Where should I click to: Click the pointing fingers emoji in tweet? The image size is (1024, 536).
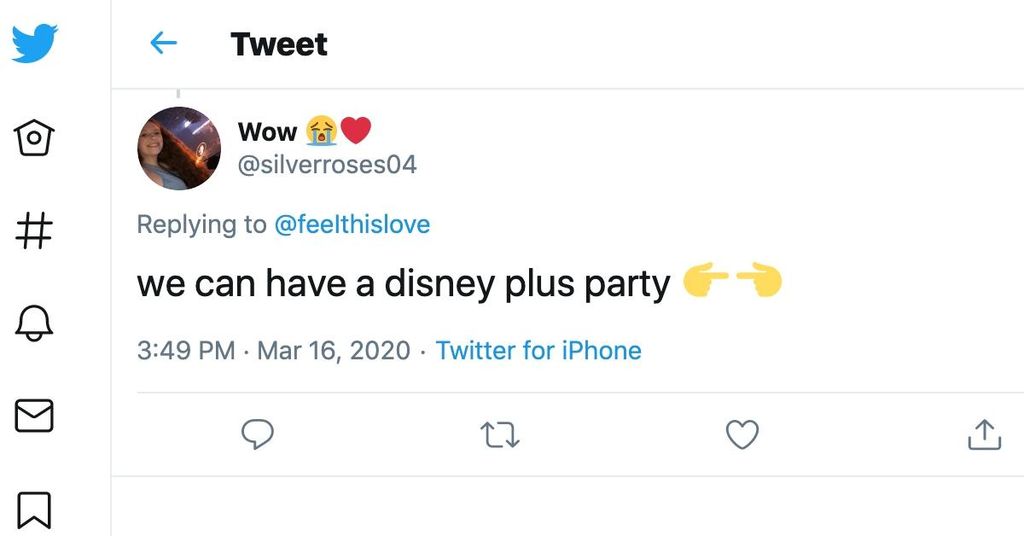[x=732, y=281]
